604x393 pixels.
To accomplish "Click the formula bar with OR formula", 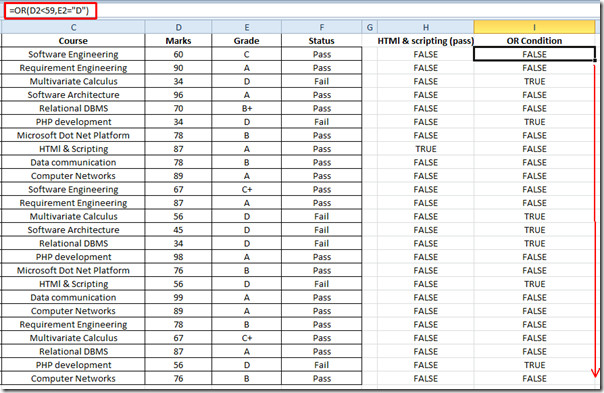I will [x=50, y=10].
